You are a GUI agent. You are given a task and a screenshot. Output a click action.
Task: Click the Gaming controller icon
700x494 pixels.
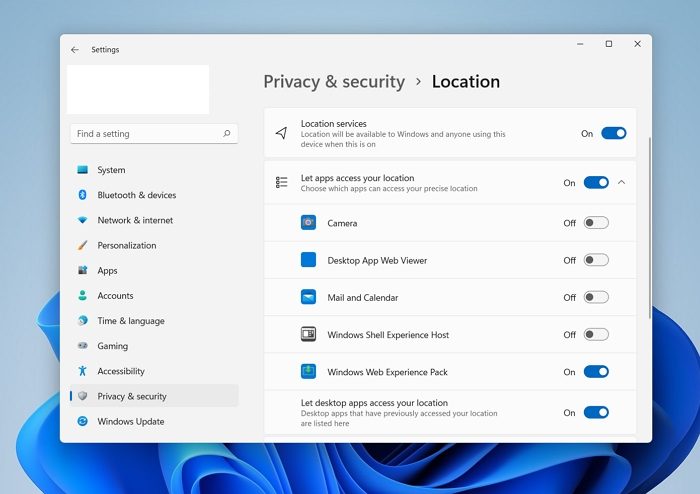(83, 345)
